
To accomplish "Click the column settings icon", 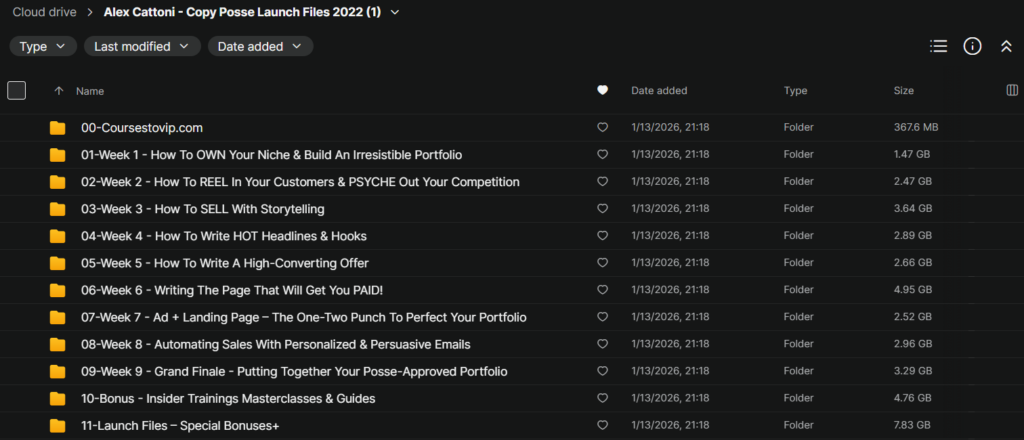I will (x=1011, y=91).
